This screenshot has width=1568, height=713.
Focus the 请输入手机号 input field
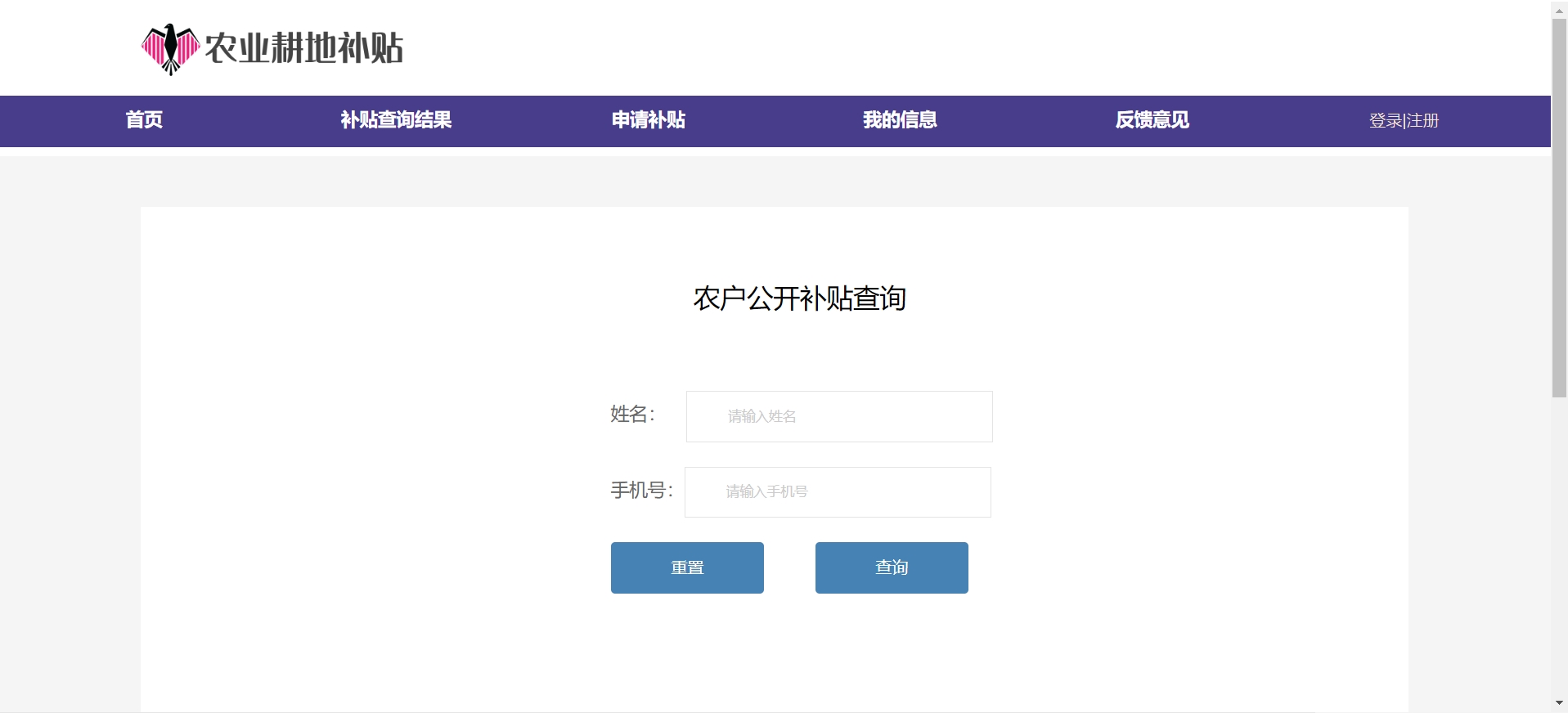coord(837,492)
